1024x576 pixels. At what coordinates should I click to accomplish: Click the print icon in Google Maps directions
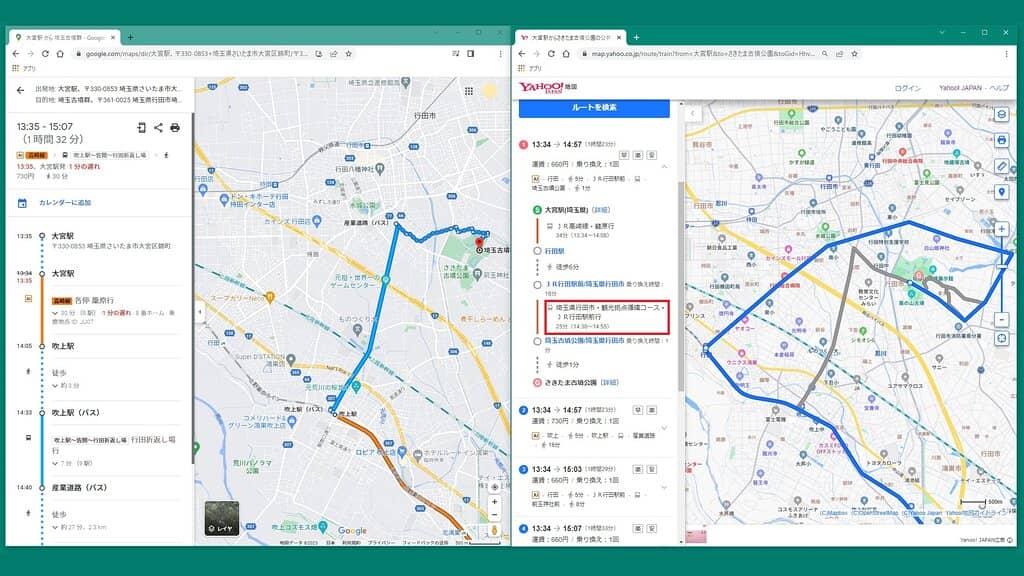[175, 128]
